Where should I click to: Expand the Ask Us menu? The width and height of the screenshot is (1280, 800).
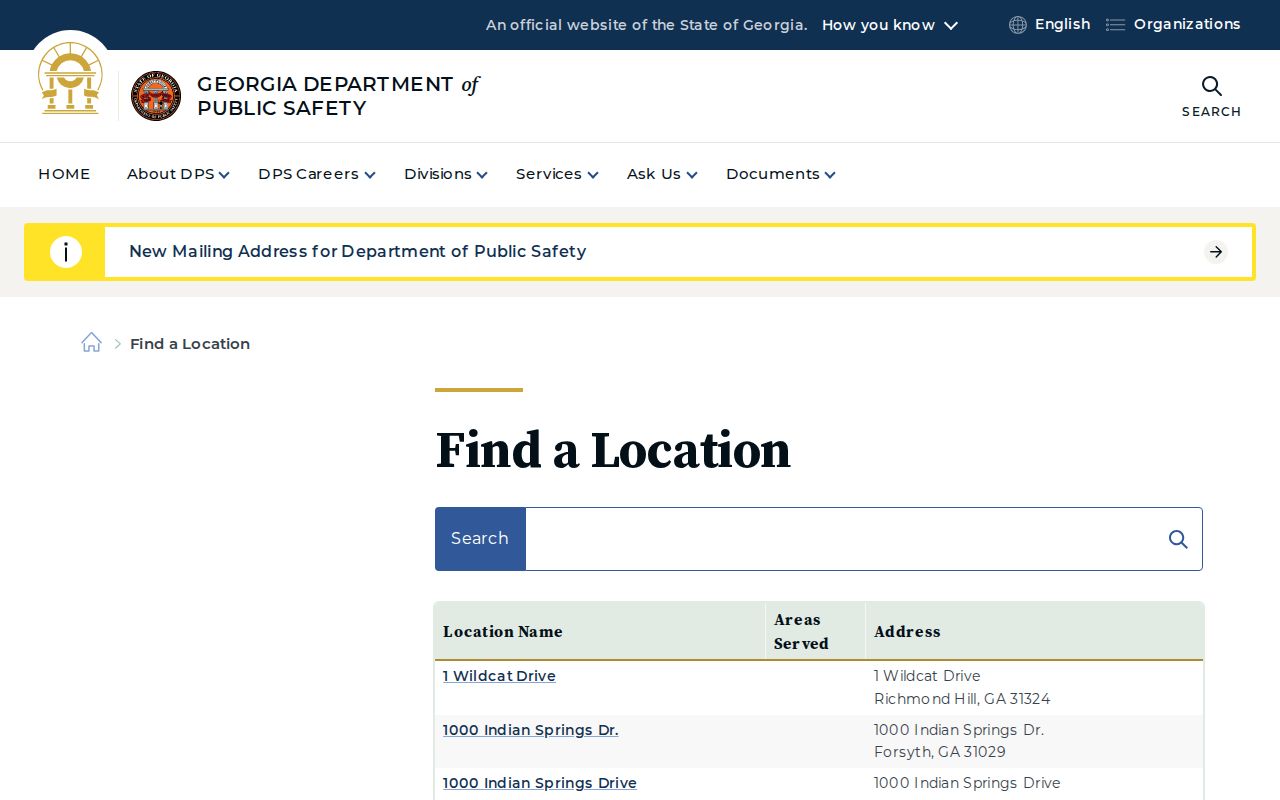point(661,174)
